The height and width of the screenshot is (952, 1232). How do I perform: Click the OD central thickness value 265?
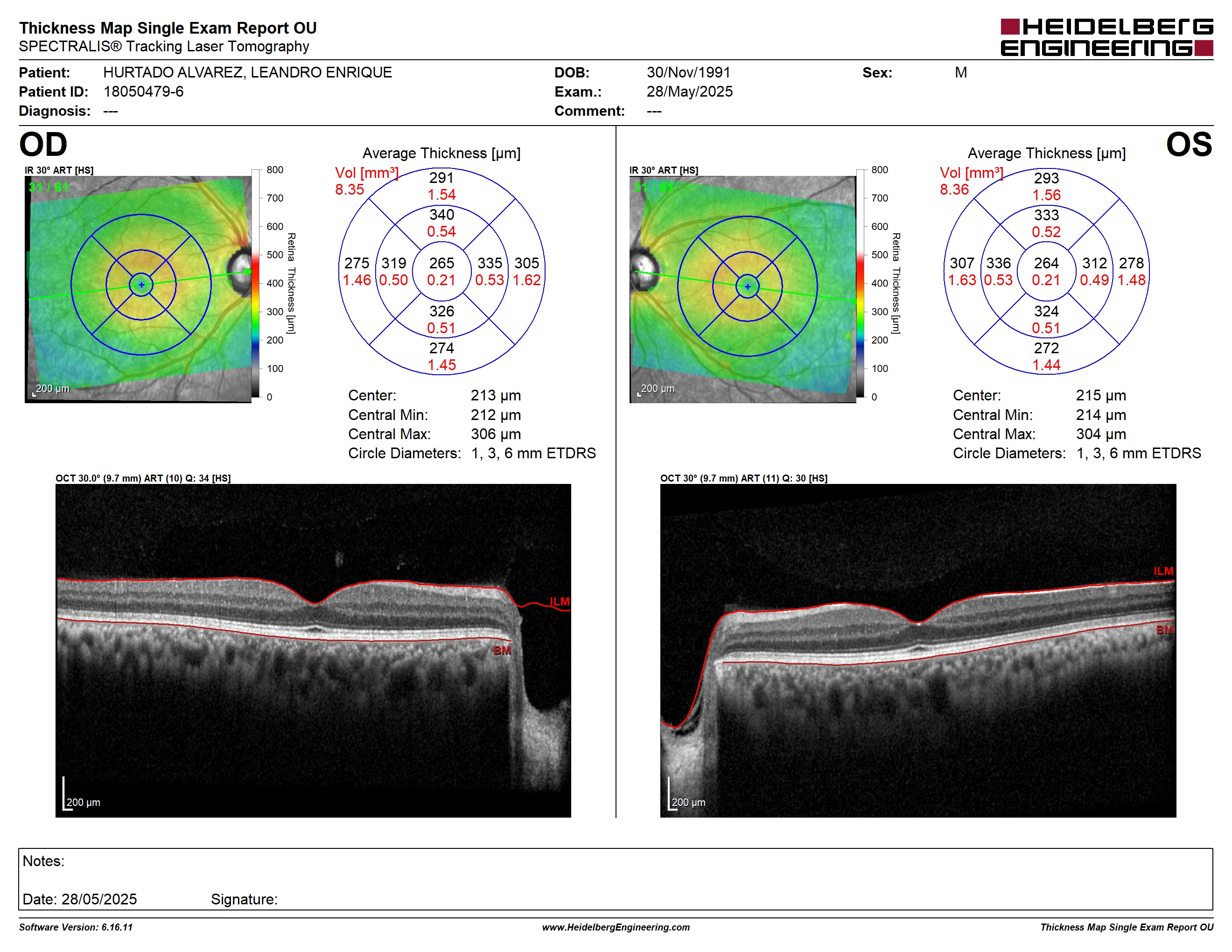(441, 263)
